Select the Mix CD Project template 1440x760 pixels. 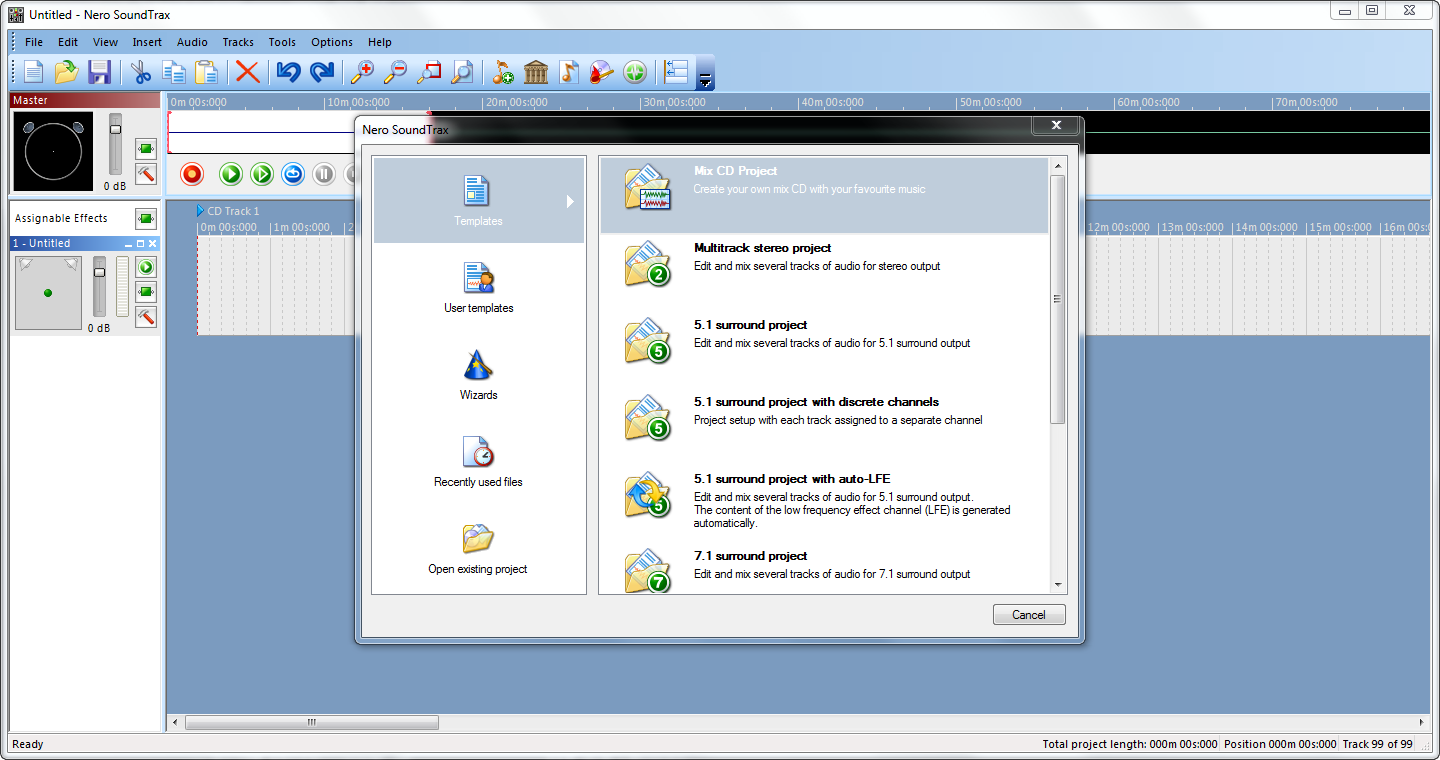(824, 195)
